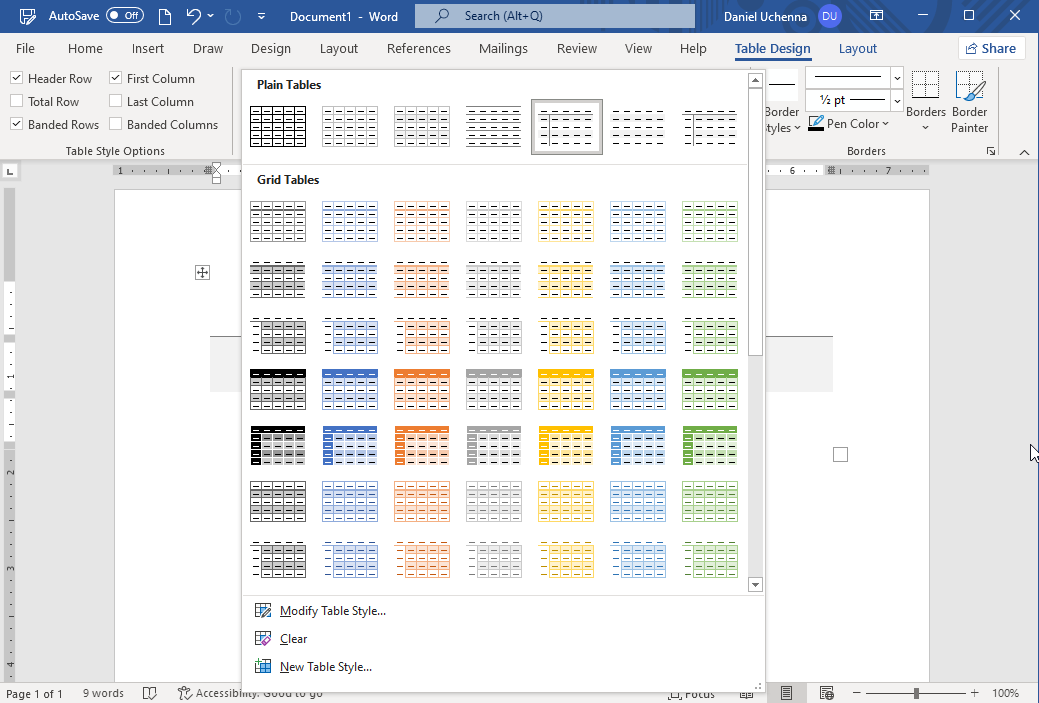The height and width of the screenshot is (703, 1039).
Task: Open the Pen Color dropdown arrow
Action: [x=886, y=124]
